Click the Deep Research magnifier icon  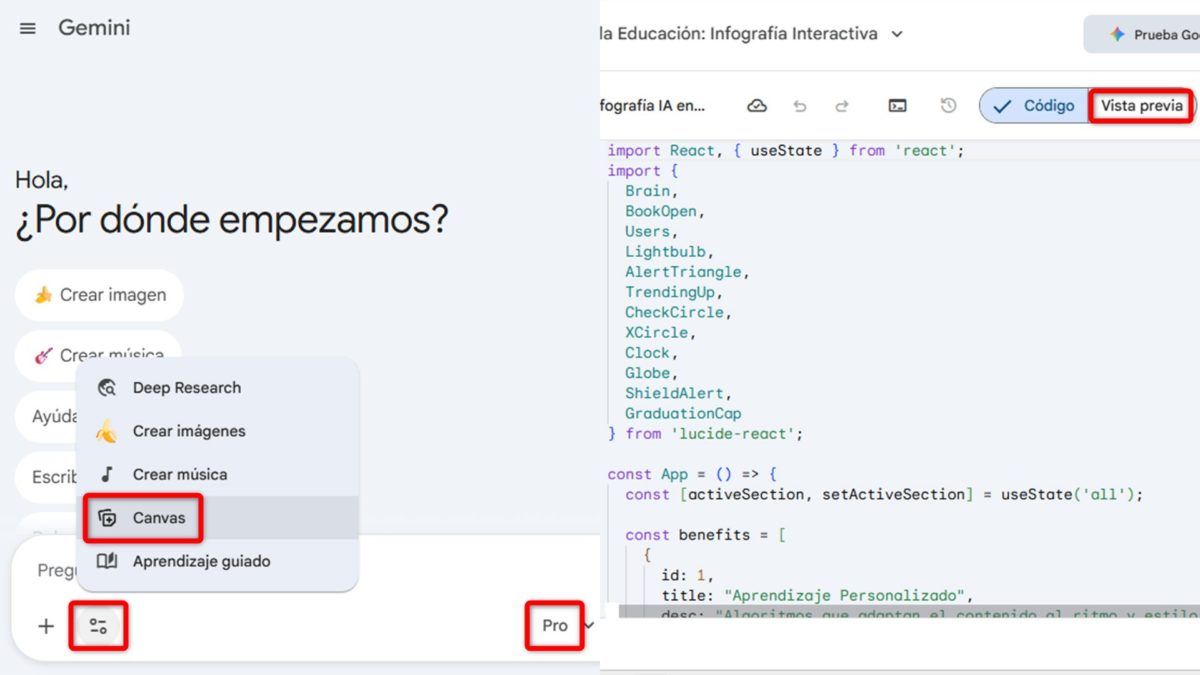[107, 388]
